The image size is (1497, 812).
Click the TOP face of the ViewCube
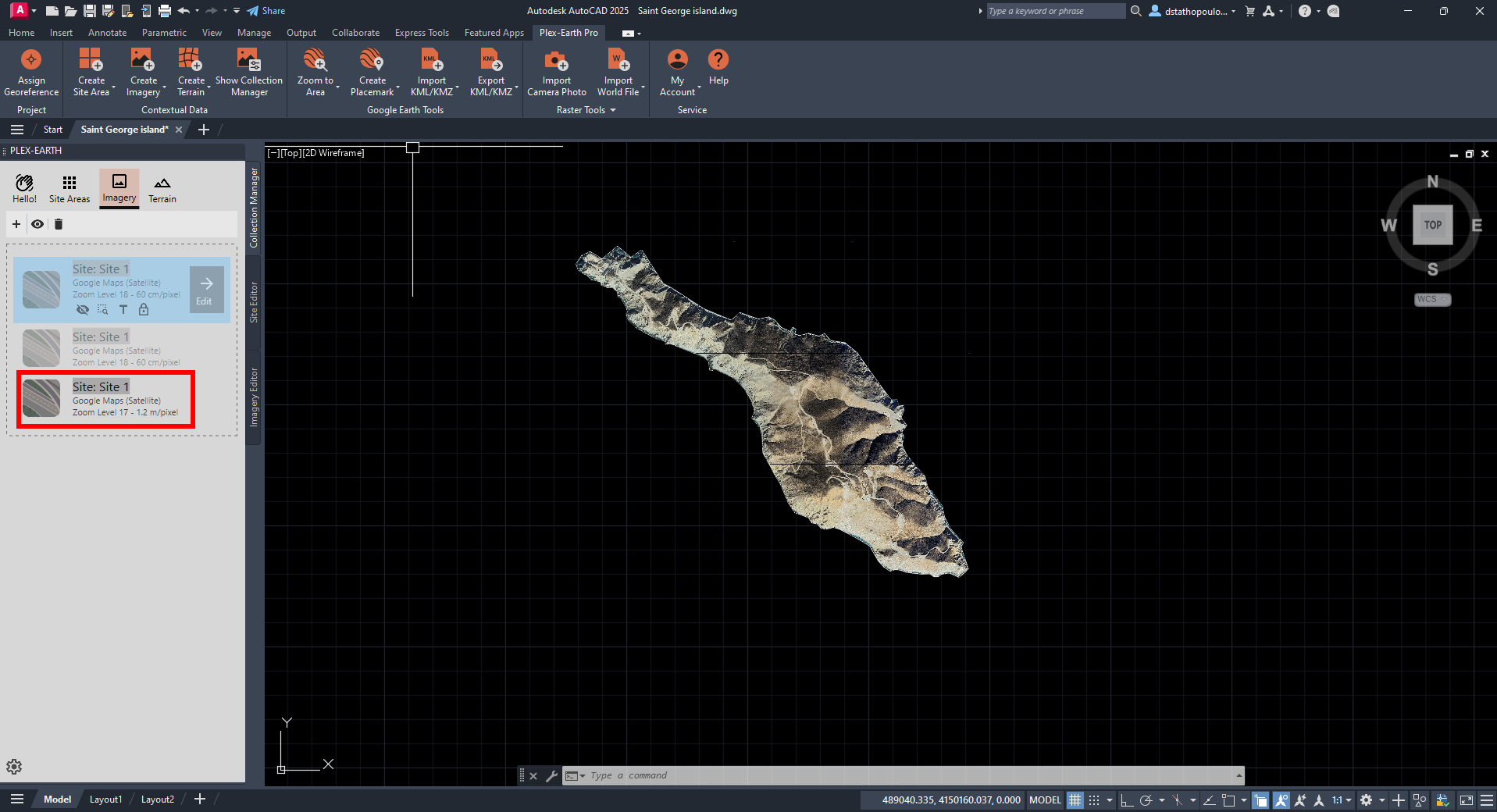pyautogui.click(x=1432, y=225)
